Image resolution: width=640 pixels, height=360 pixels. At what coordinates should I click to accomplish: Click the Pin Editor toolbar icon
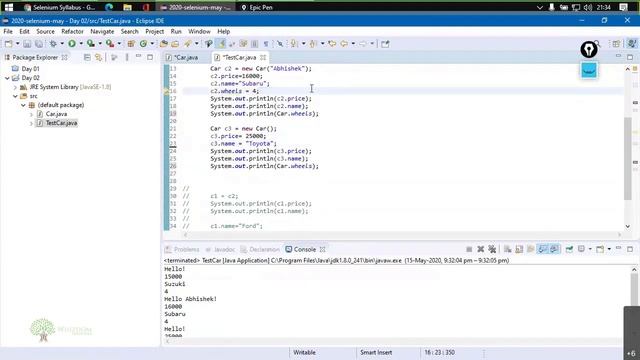click(385, 44)
